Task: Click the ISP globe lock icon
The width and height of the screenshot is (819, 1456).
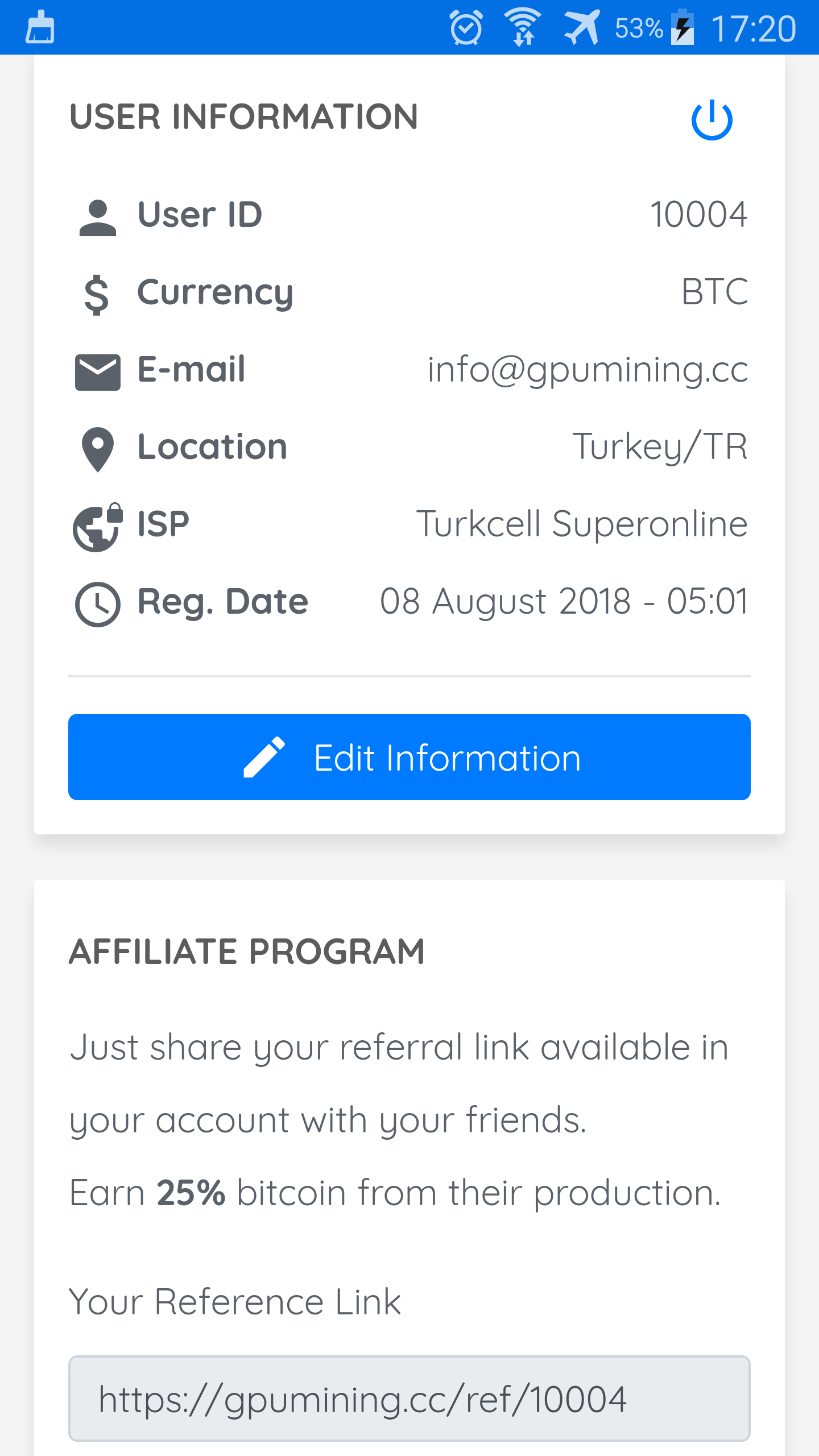Action: point(98,527)
